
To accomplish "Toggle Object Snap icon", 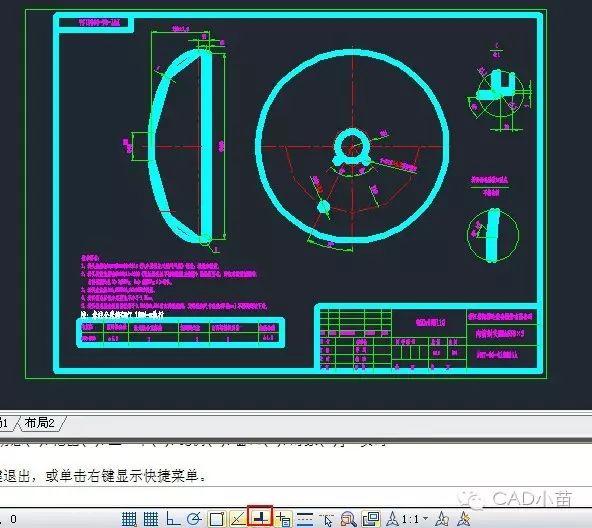I will (216, 519).
